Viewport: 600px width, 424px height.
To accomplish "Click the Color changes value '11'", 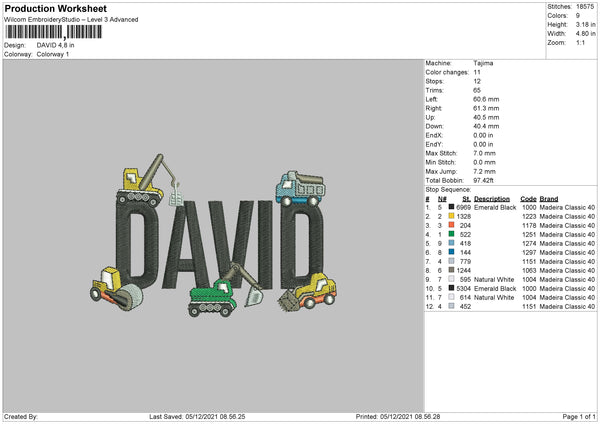I will [477, 72].
